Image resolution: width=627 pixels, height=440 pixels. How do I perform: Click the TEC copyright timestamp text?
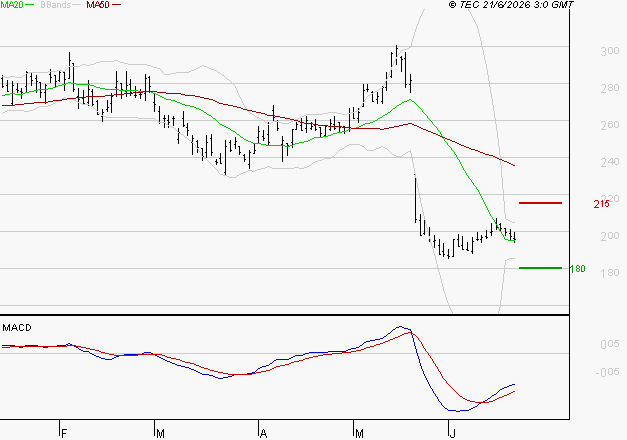[x=511, y=5]
